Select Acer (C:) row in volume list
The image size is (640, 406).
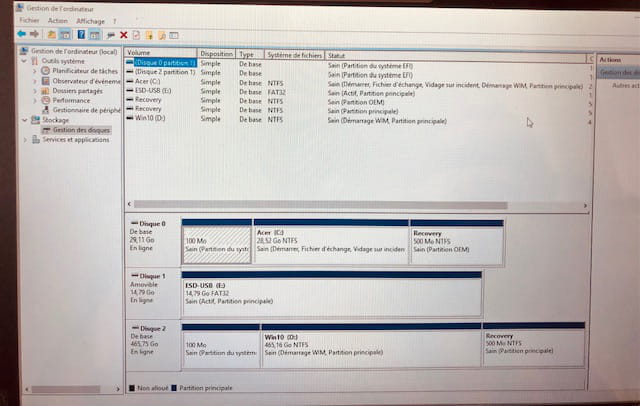click(147, 81)
